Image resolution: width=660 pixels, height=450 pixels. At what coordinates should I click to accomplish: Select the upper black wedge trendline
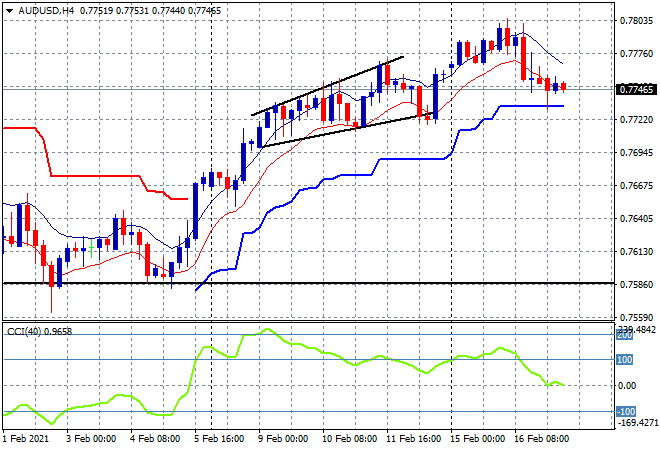pyautogui.click(x=327, y=86)
